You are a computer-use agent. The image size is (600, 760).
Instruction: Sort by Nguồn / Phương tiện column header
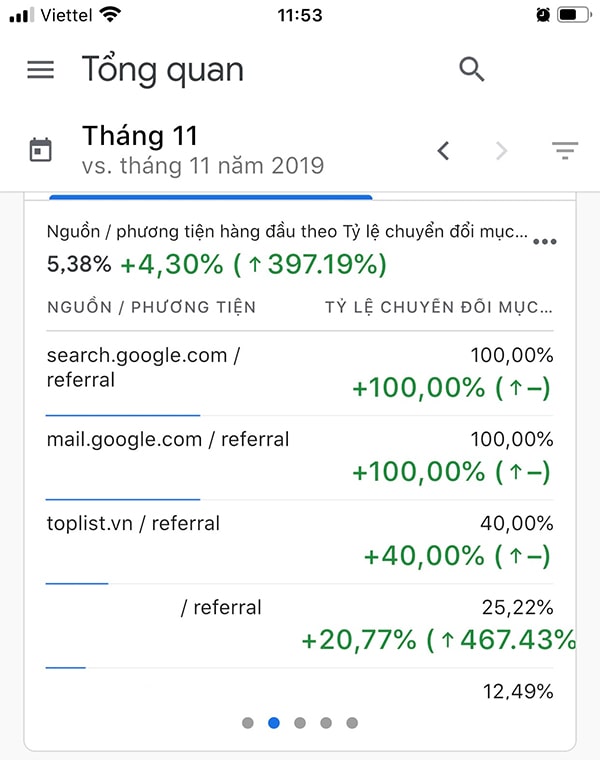tap(151, 307)
